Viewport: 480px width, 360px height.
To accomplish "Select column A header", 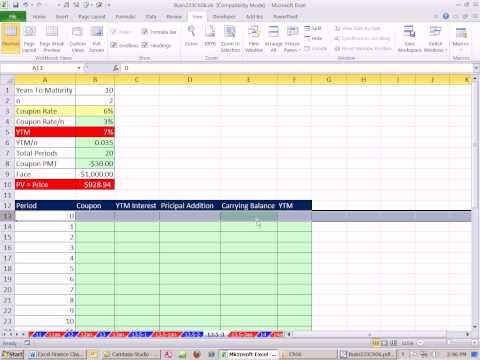I will [x=45, y=79].
